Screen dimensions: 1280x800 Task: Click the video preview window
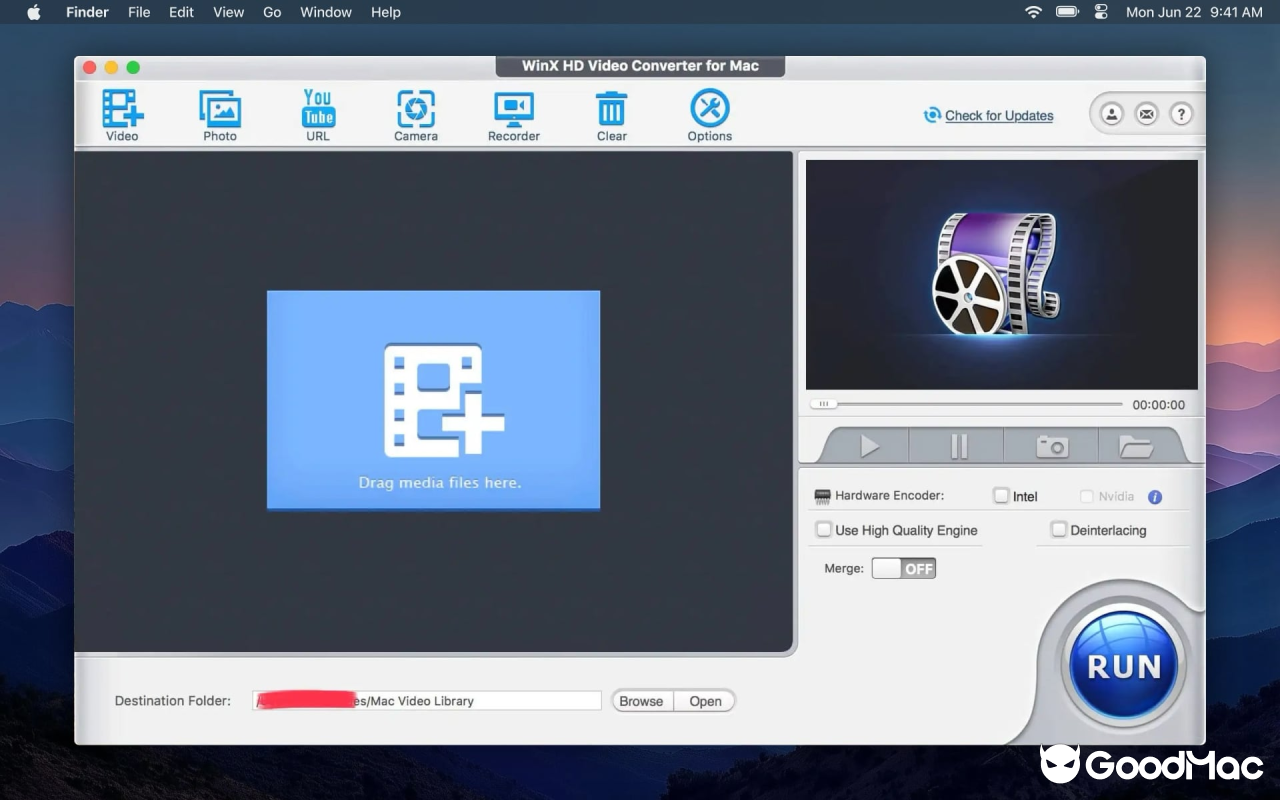pos(1002,275)
